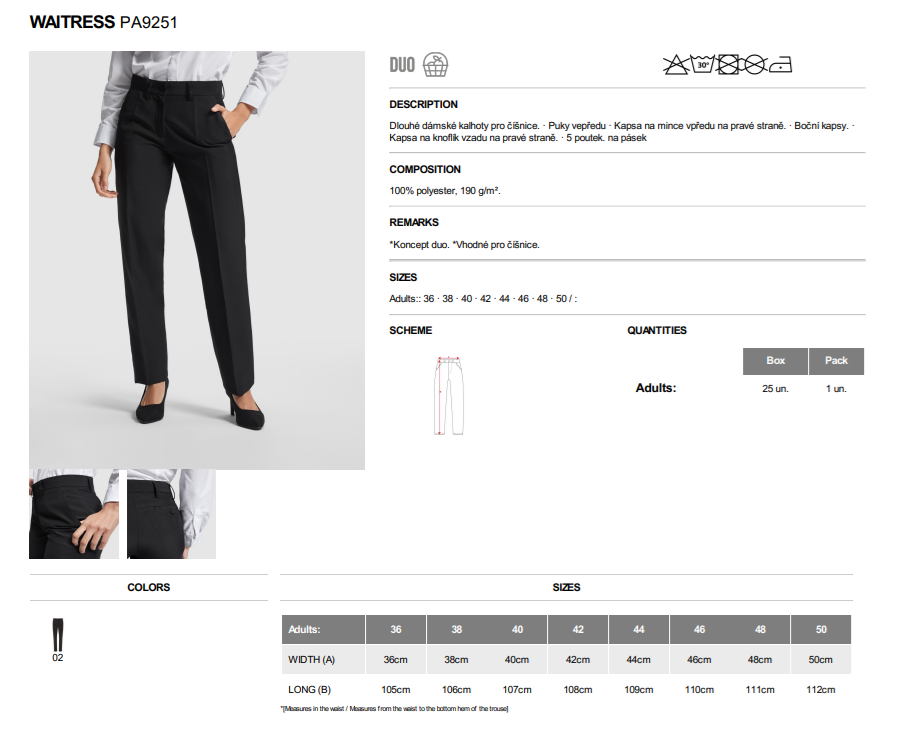Click the do-not-bleach triangle care icon

tap(676, 65)
